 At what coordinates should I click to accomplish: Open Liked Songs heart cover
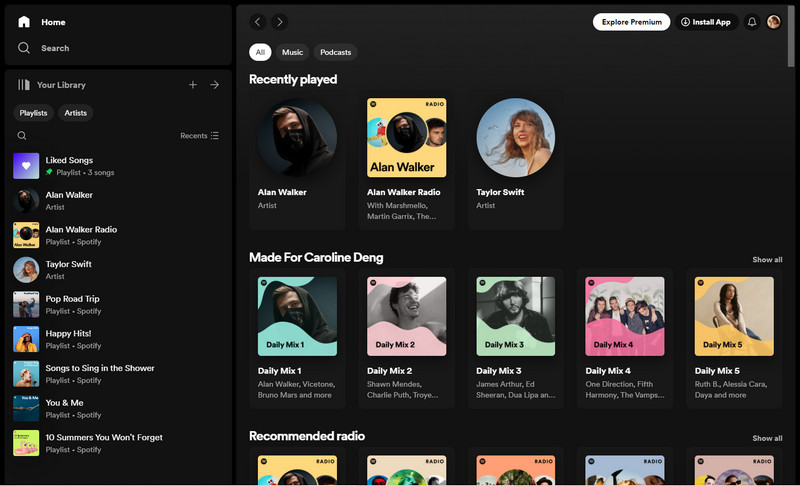26,166
